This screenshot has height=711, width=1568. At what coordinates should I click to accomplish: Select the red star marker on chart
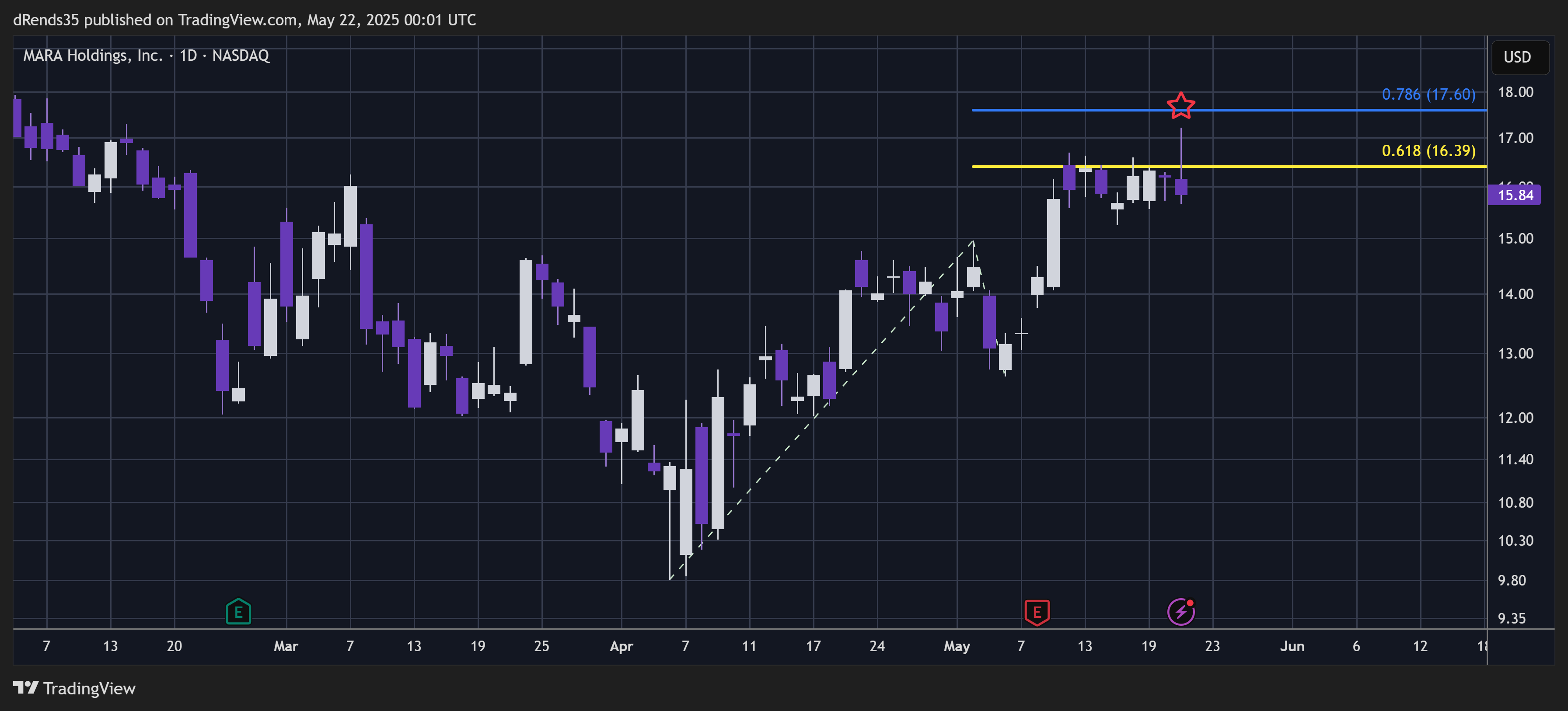click(1181, 106)
